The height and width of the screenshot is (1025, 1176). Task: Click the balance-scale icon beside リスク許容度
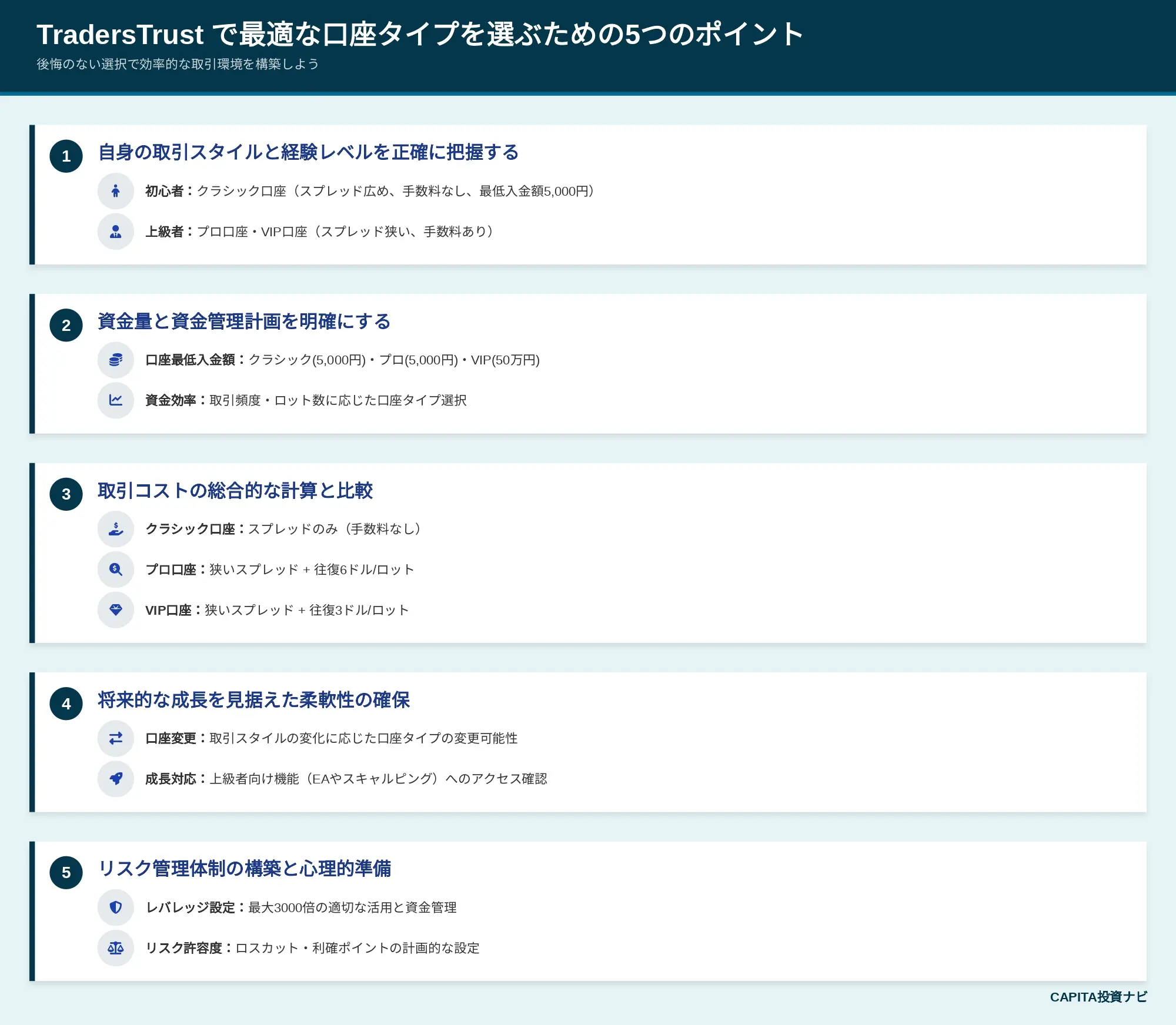click(116, 948)
